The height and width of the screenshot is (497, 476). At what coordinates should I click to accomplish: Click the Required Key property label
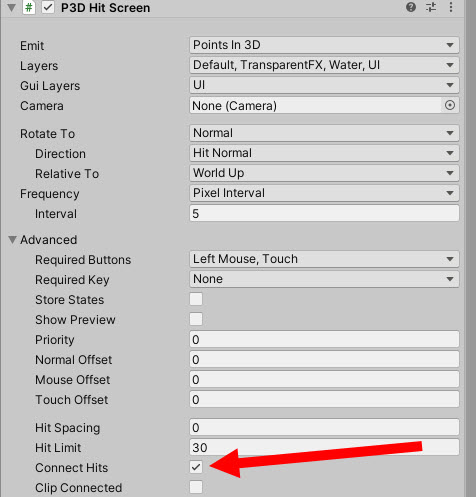click(72, 280)
